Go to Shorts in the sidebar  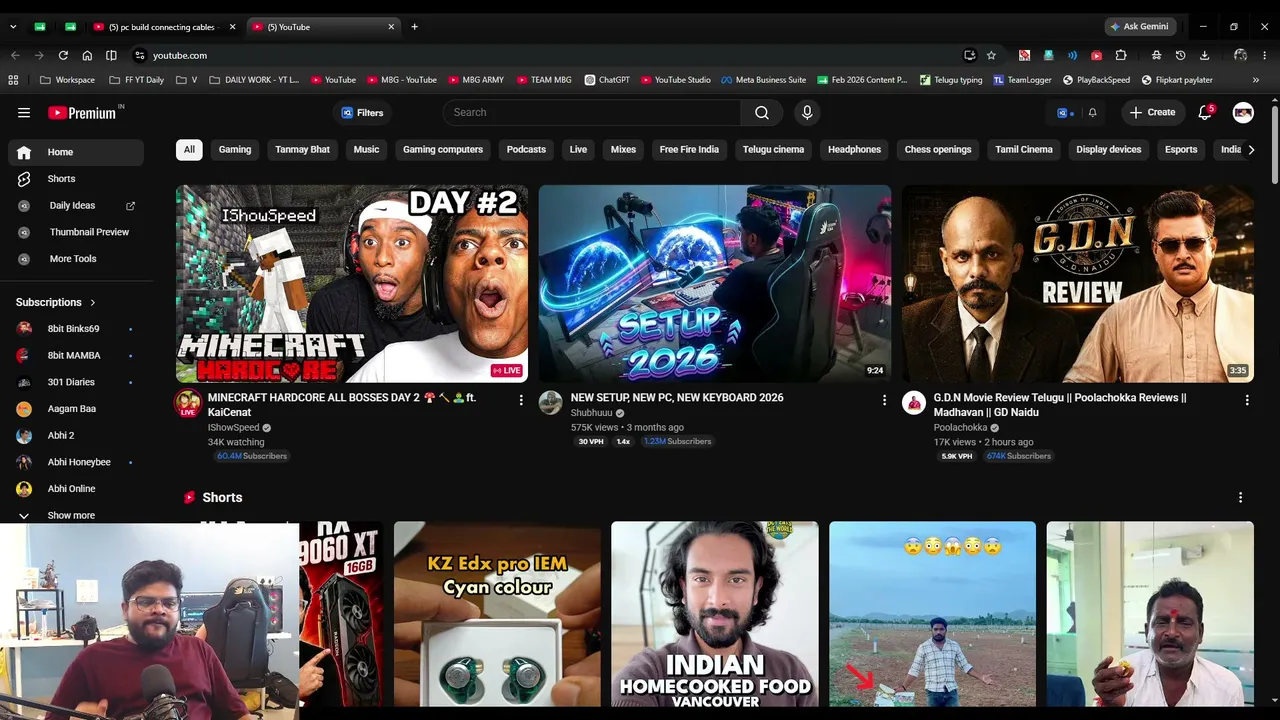(76, 179)
